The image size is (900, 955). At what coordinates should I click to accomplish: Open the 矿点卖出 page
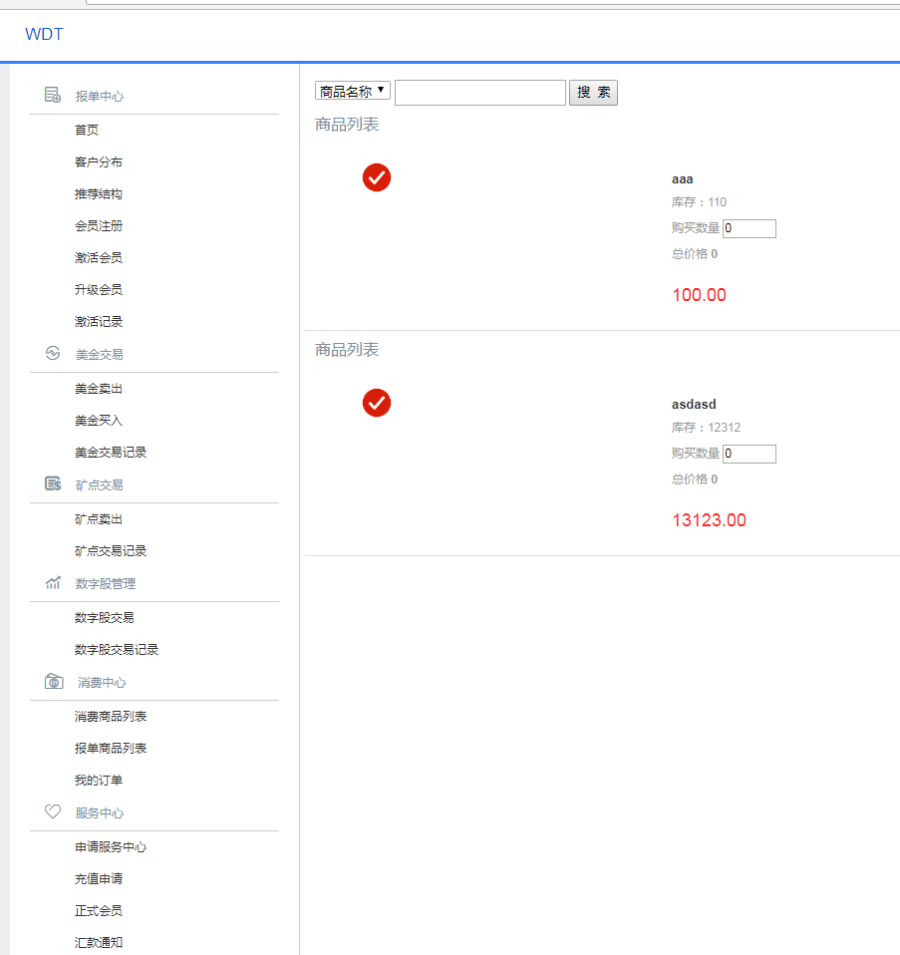[98, 519]
